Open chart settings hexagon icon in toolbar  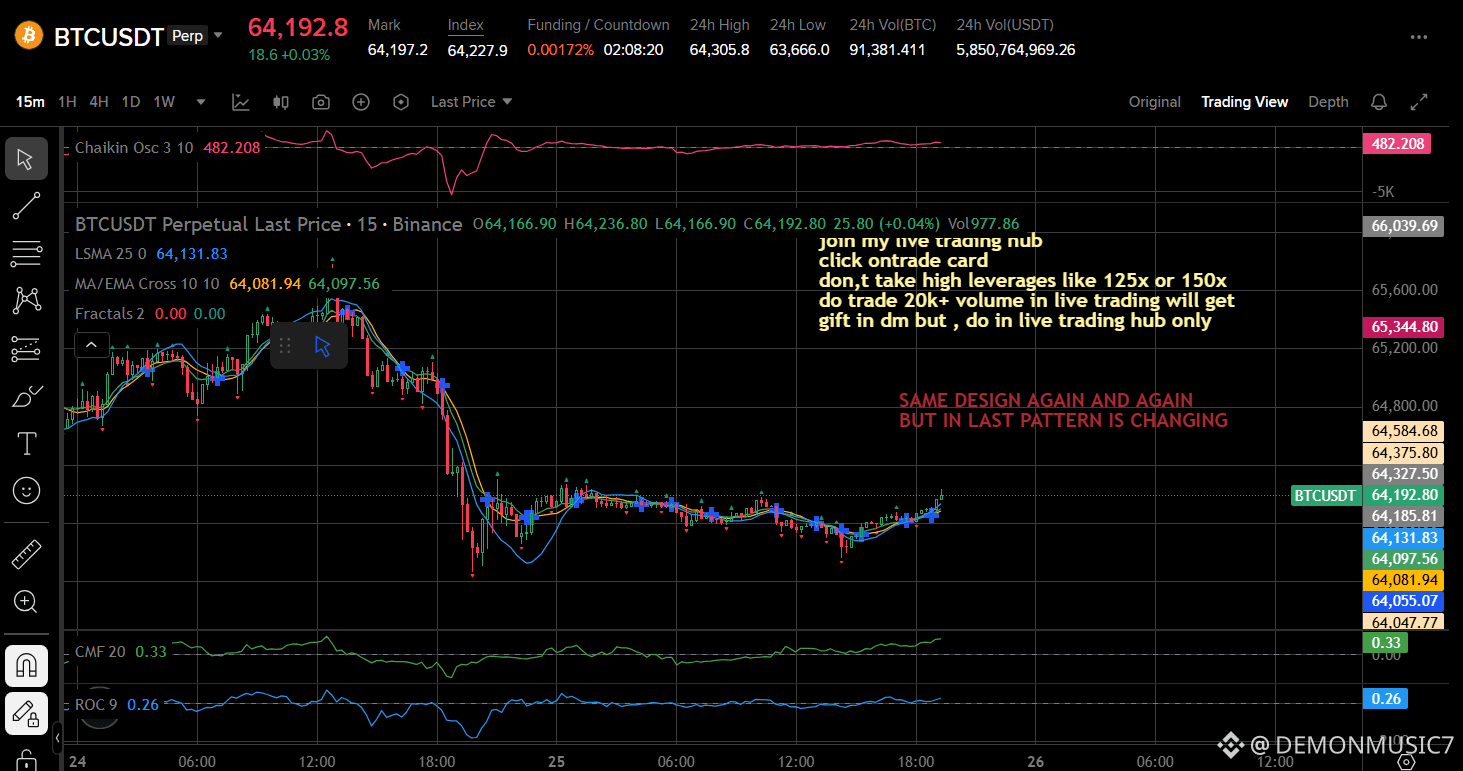click(401, 102)
